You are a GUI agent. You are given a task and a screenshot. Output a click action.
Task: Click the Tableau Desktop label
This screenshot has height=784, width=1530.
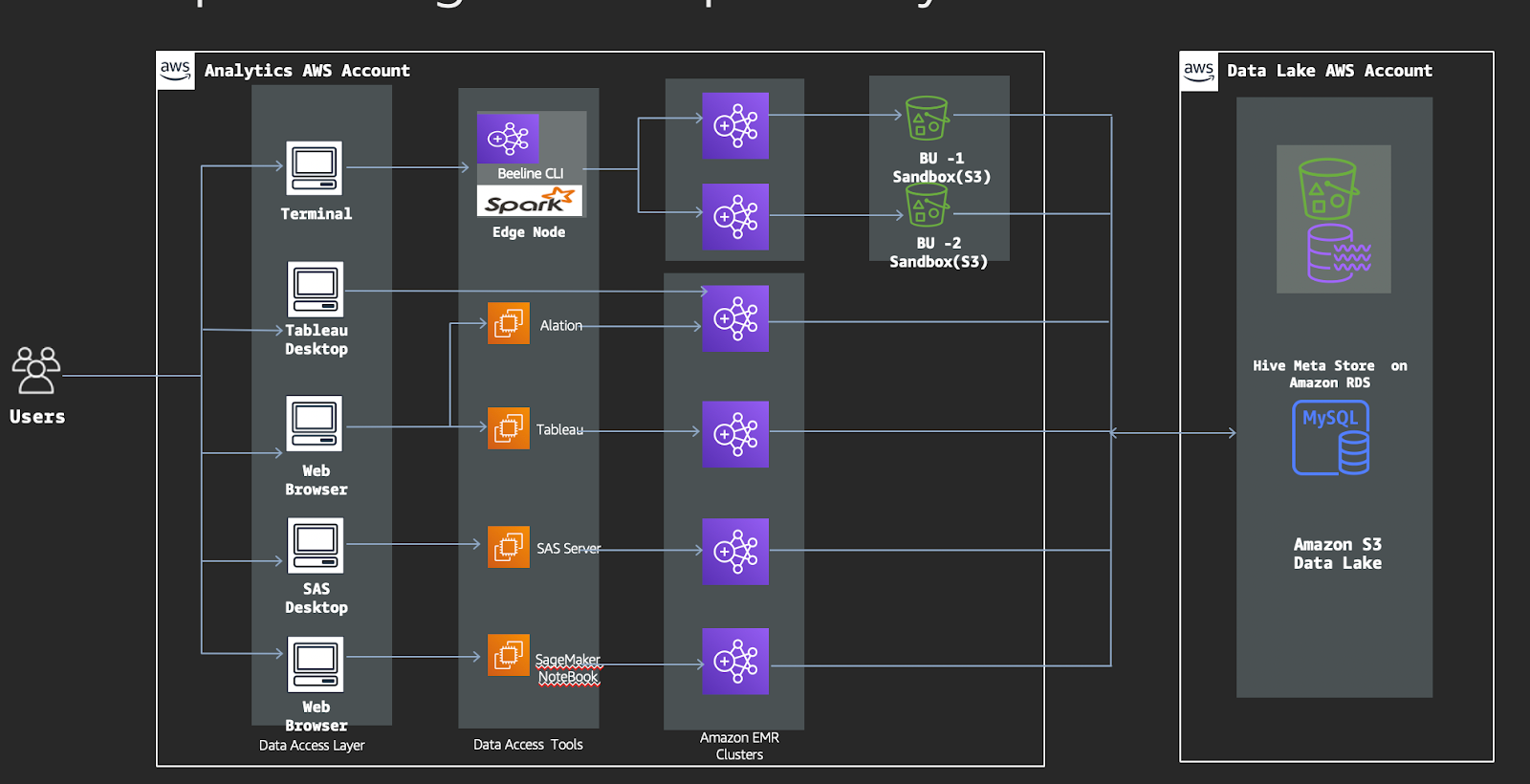317,339
